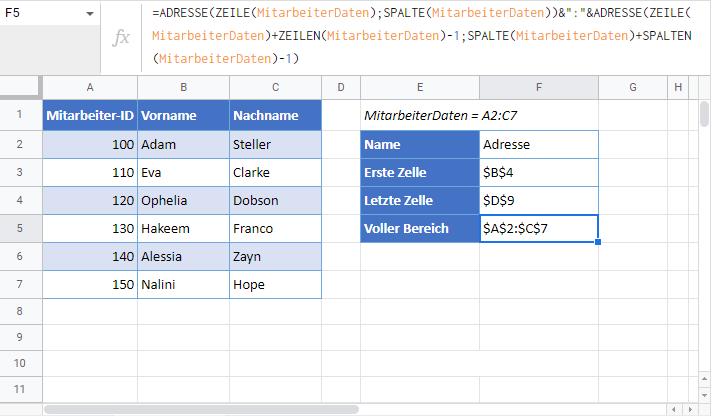Screen dimensions: 711x416
Task: Click the fill handle of cell F5
Action: 598,242
